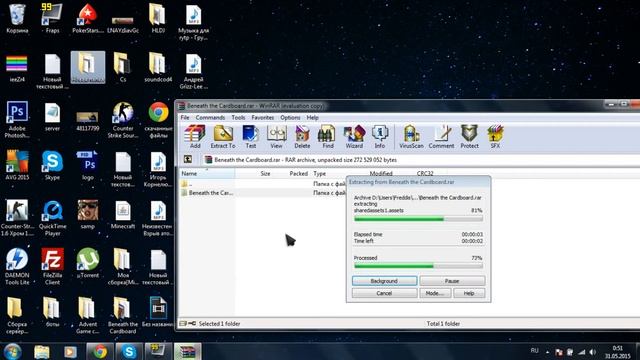Click the DAEMON Tools Lite desktop icon

[17, 266]
